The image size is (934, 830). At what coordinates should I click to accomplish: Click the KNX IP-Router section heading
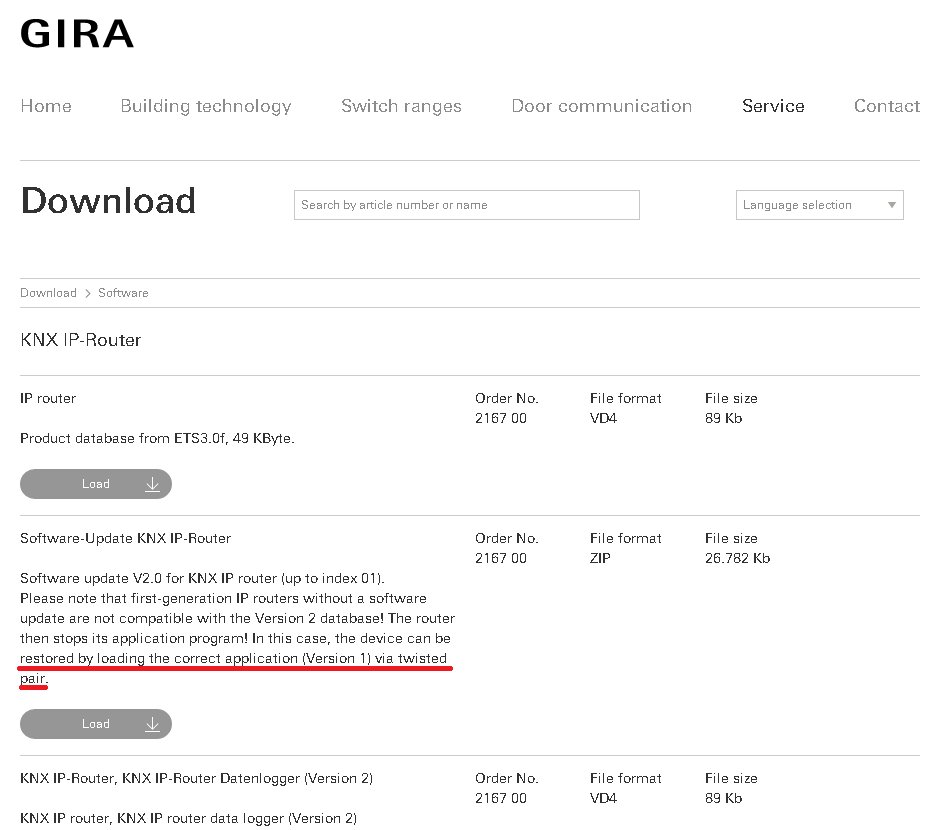click(81, 340)
